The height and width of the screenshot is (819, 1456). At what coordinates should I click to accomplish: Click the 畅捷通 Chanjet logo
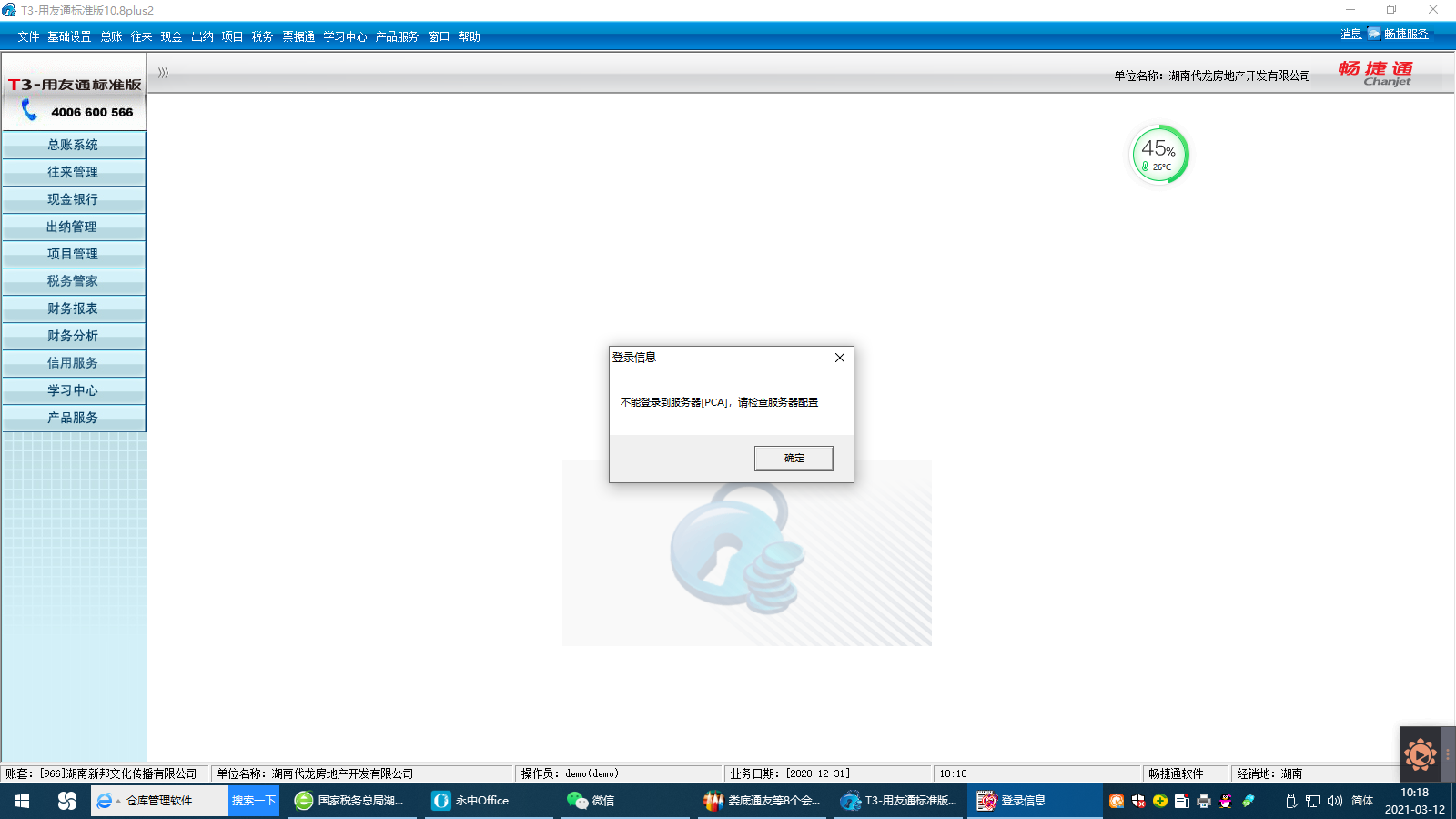1376,73
